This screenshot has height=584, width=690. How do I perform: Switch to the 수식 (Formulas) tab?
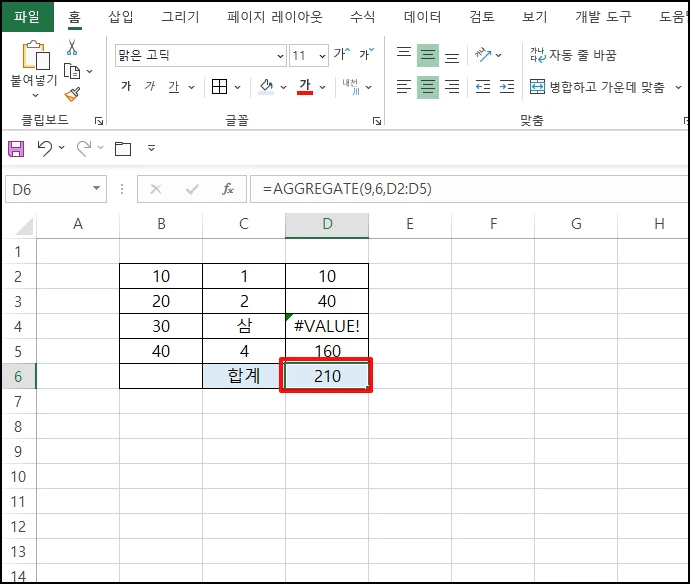pos(363,17)
